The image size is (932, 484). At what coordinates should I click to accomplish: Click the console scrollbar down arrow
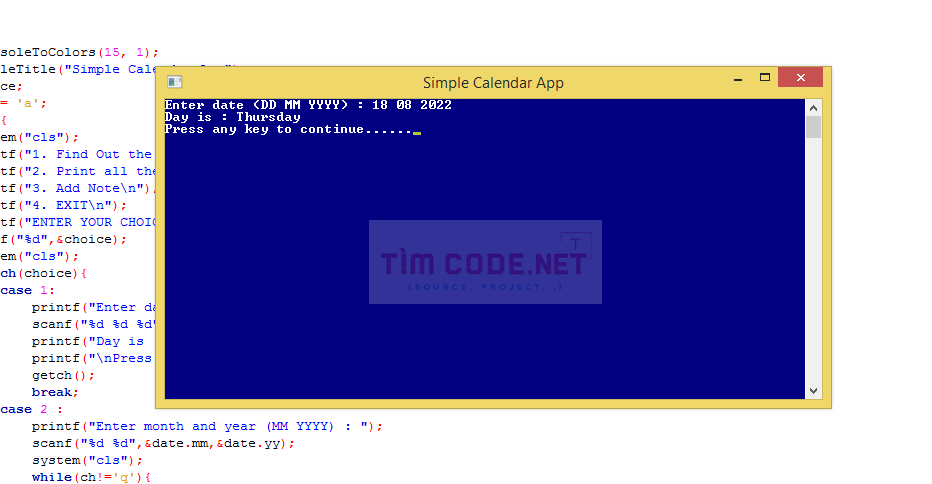pos(813,391)
